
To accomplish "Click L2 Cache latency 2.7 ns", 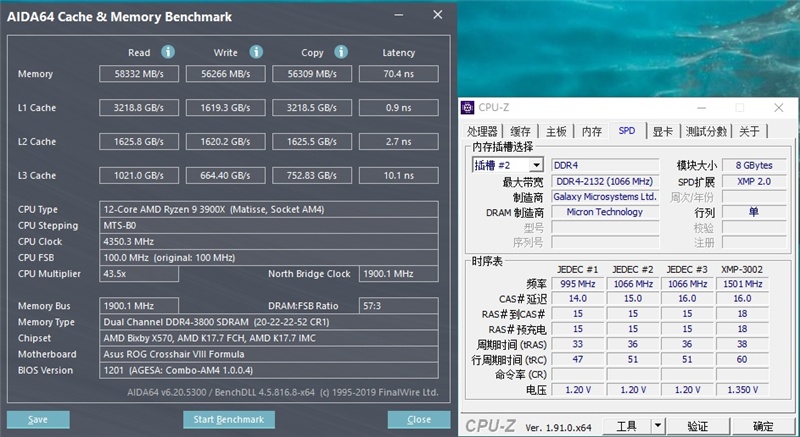I will pos(398,141).
